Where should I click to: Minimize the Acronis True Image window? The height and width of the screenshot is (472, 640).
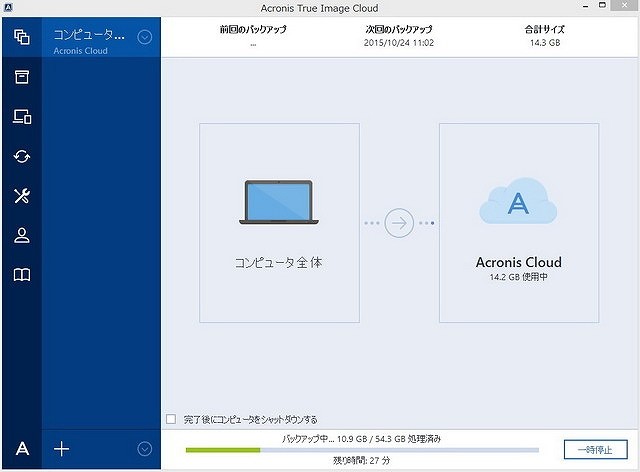pos(585,7)
